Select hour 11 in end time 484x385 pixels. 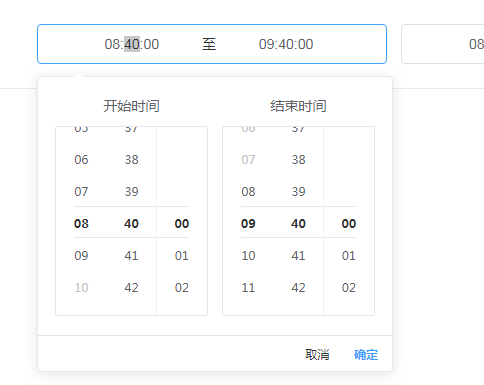(248, 288)
